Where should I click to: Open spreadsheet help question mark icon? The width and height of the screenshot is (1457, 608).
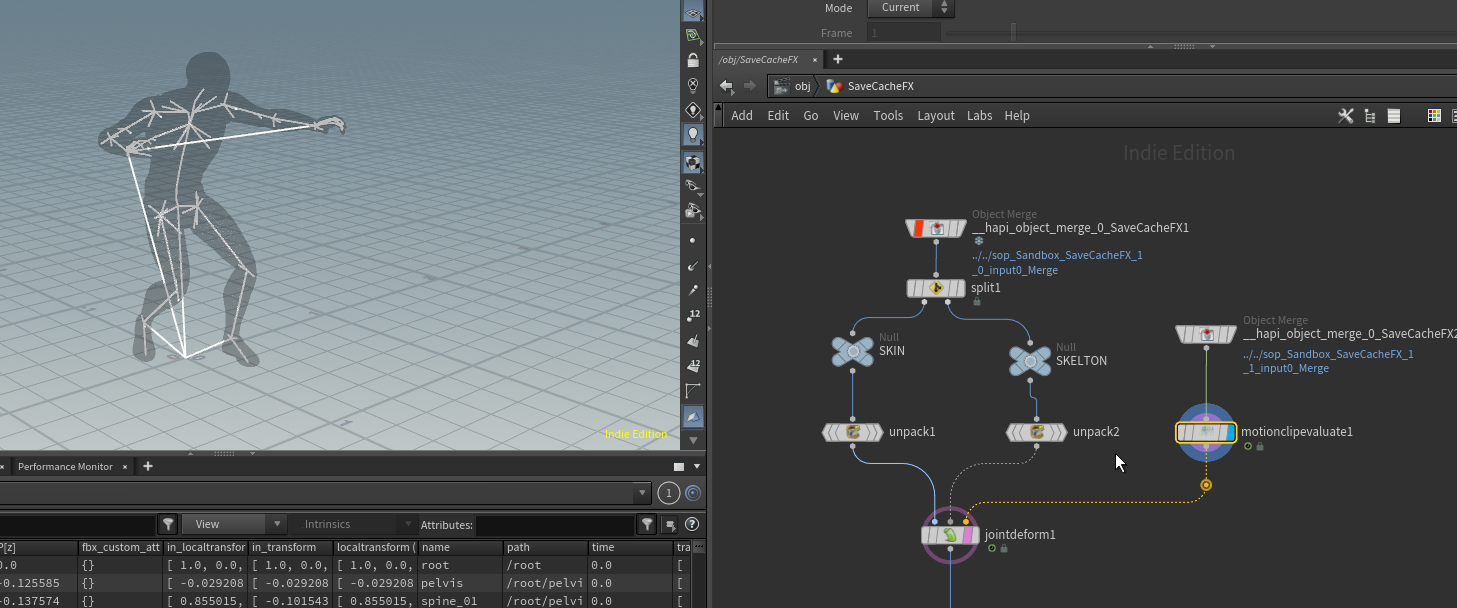pyautogui.click(x=691, y=524)
